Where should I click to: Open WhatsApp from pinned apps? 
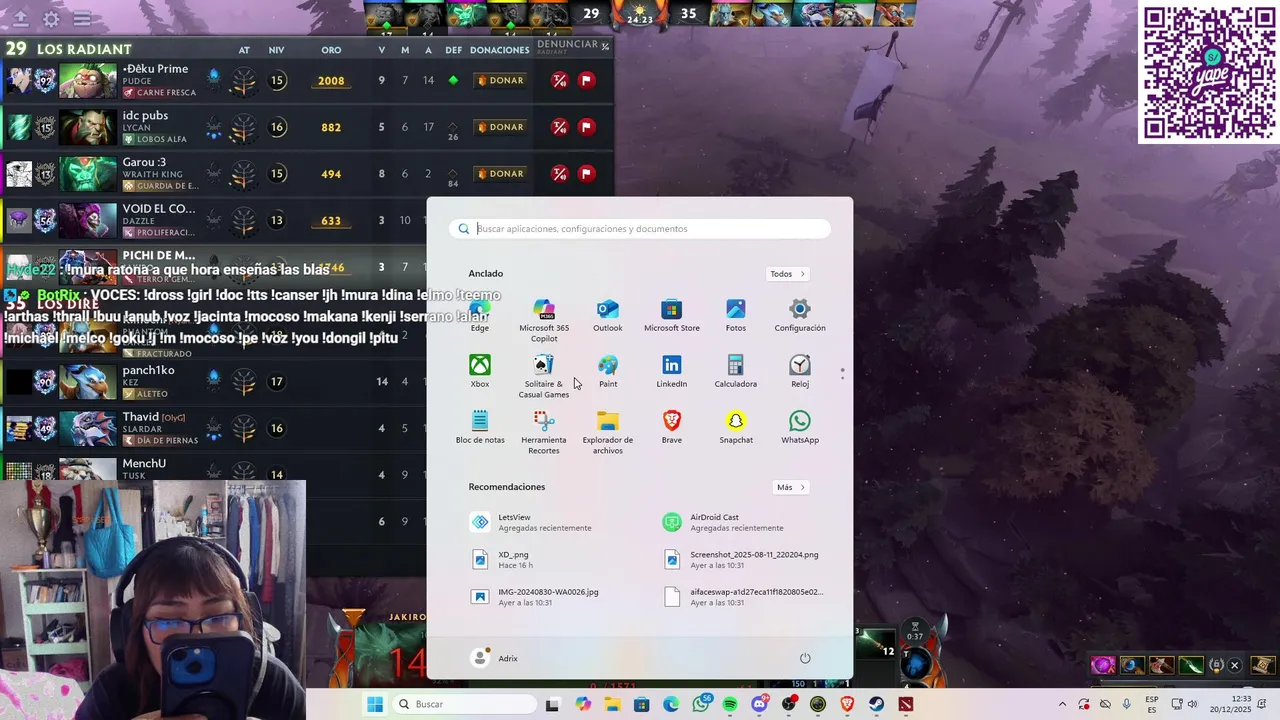click(800, 428)
